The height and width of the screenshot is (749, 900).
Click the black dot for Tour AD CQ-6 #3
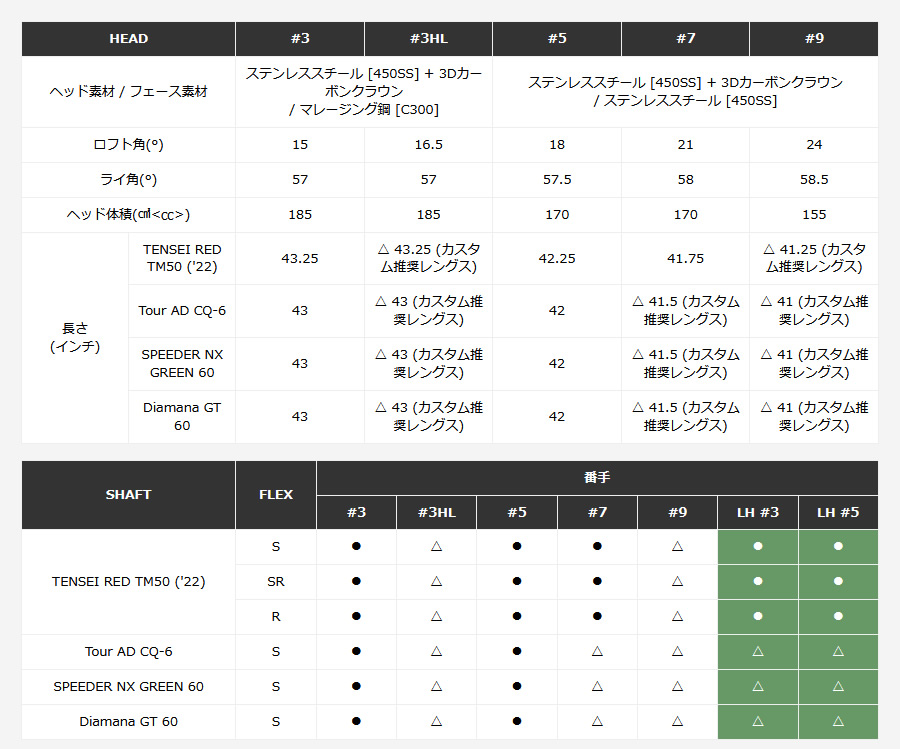356,651
